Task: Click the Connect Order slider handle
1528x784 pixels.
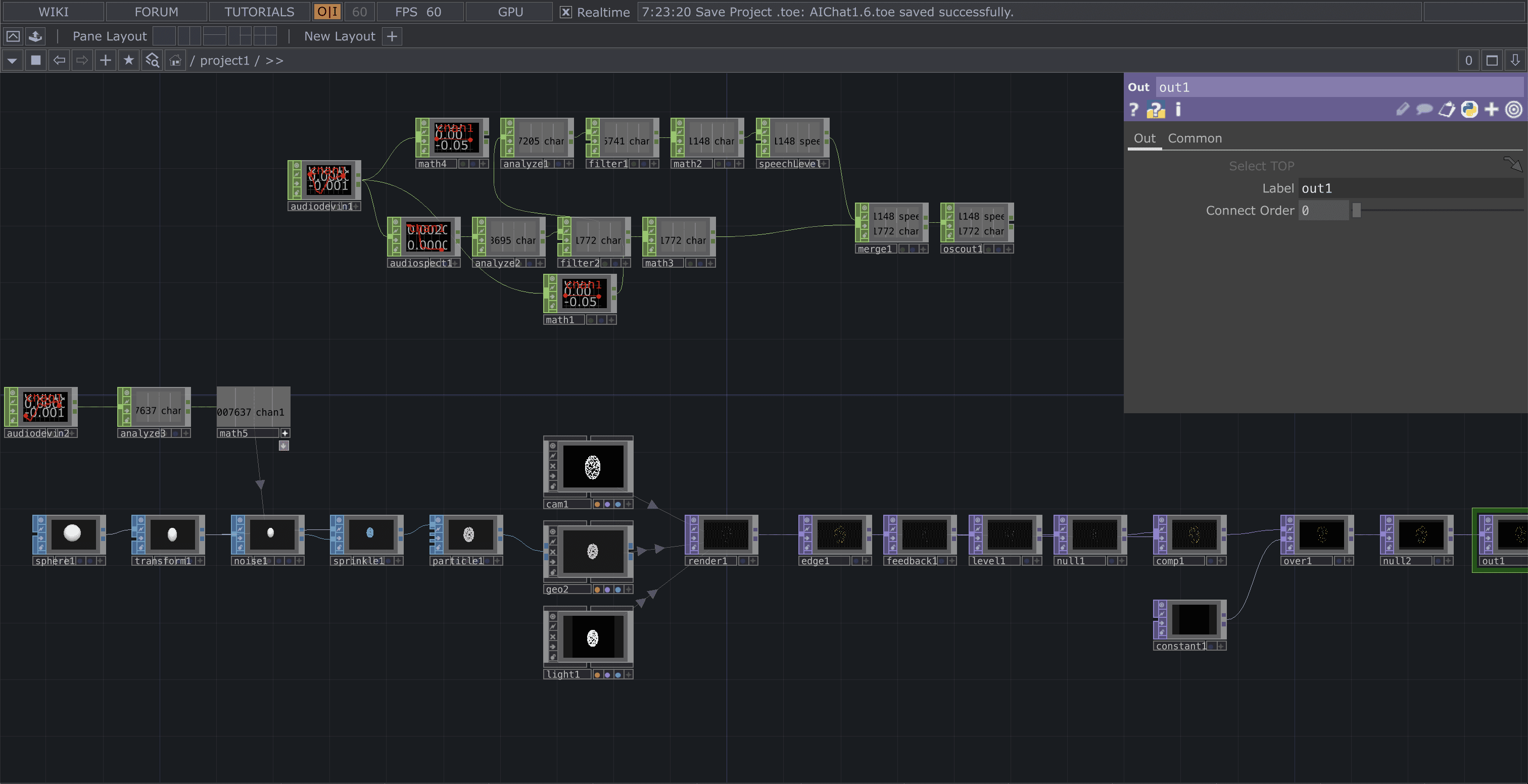Action: [x=1356, y=211]
